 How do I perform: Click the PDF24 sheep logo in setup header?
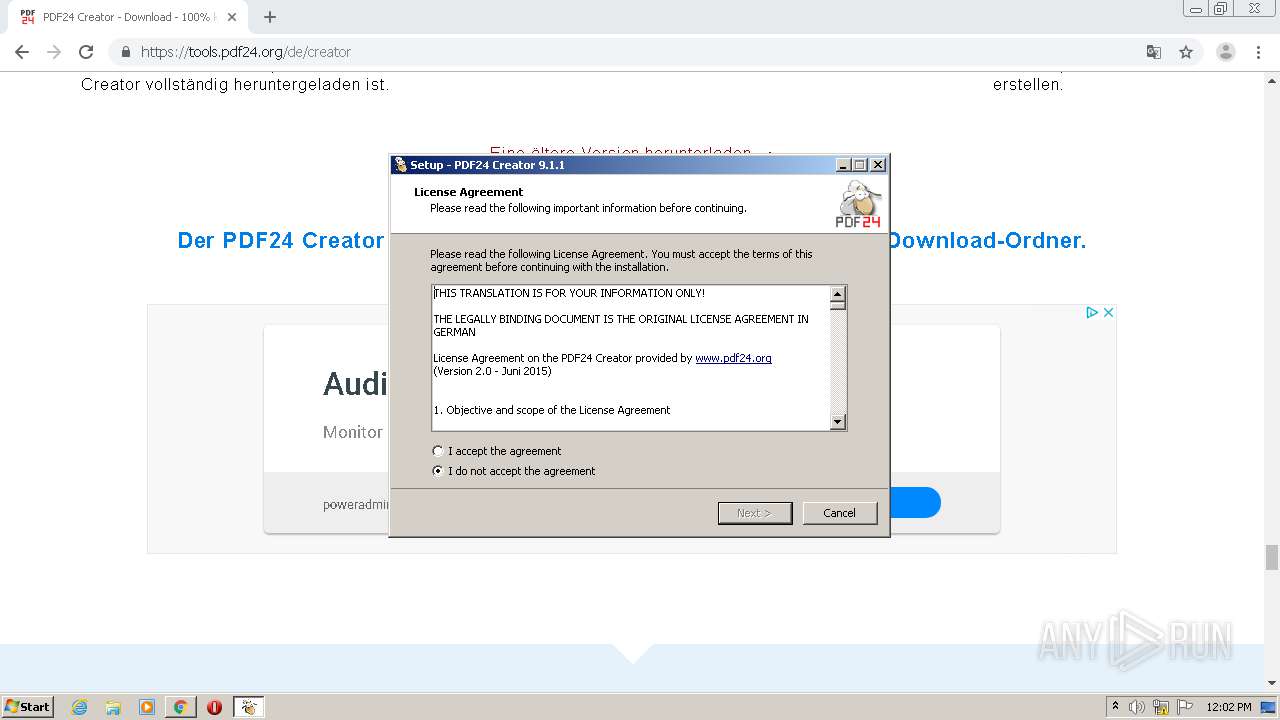tap(858, 204)
